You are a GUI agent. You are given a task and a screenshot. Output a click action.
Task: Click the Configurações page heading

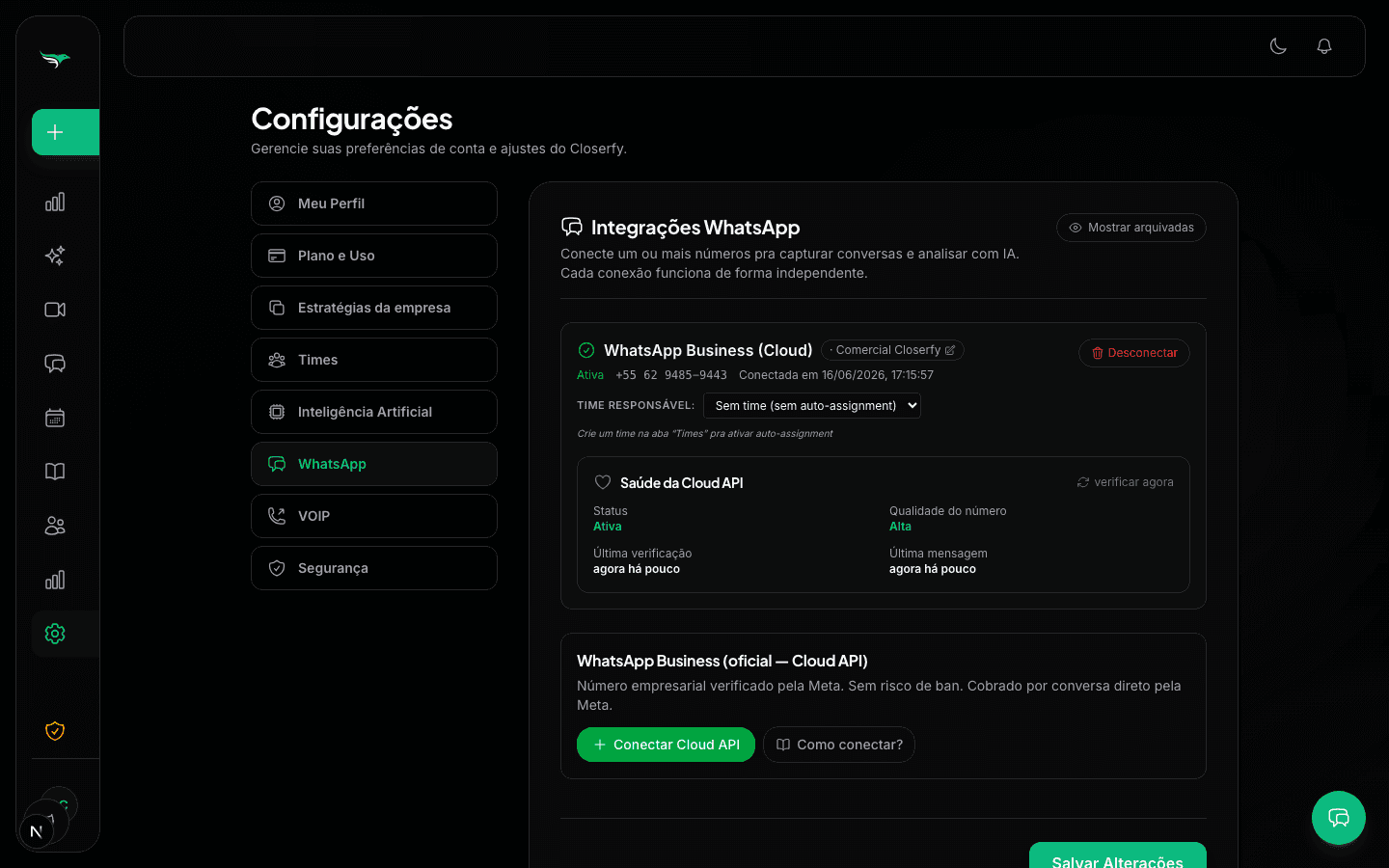(x=352, y=119)
